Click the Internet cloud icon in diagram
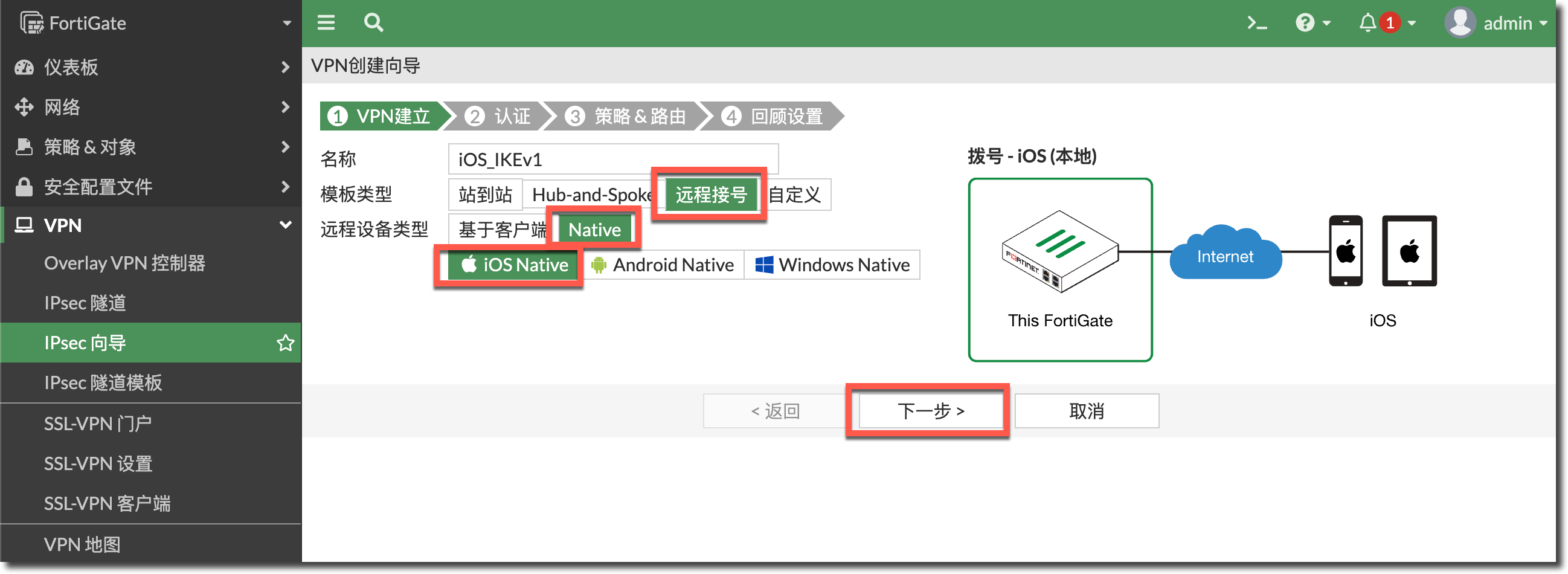The height and width of the screenshot is (574, 1568). 1225,256
